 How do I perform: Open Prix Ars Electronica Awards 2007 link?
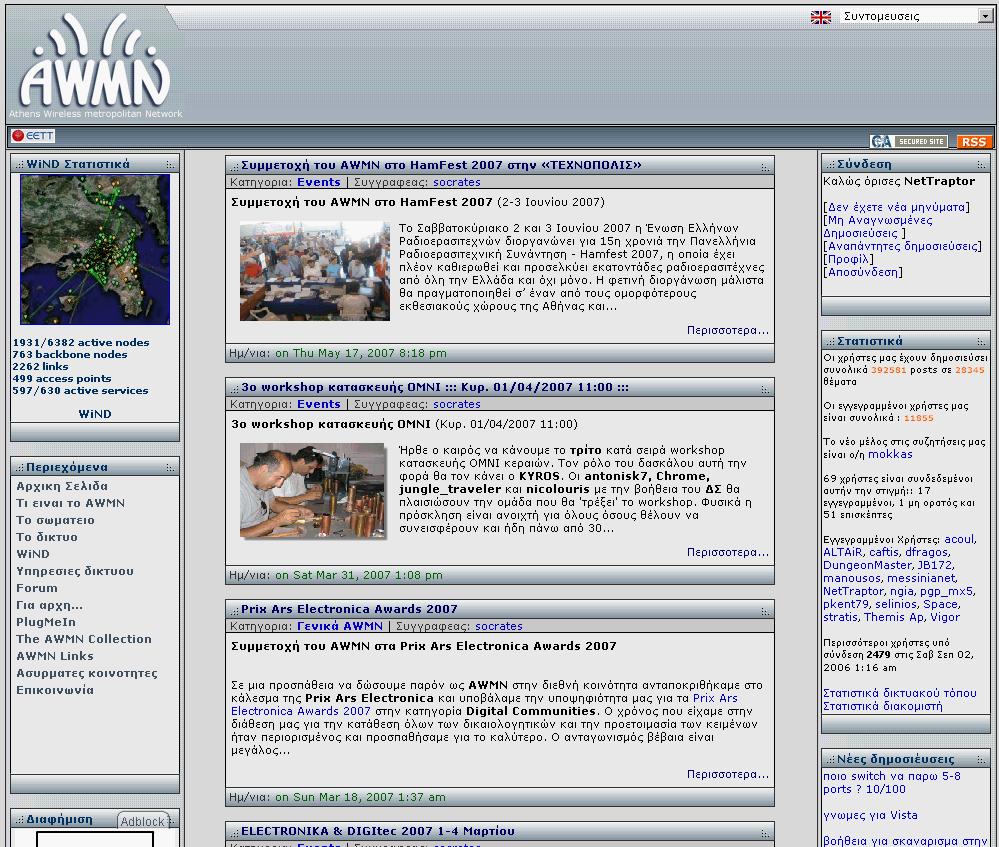(484, 705)
